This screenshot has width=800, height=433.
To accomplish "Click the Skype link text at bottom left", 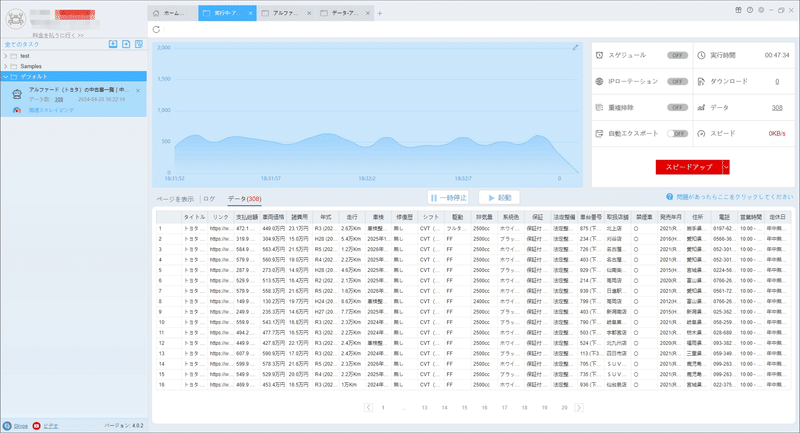I will click(20, 426).
